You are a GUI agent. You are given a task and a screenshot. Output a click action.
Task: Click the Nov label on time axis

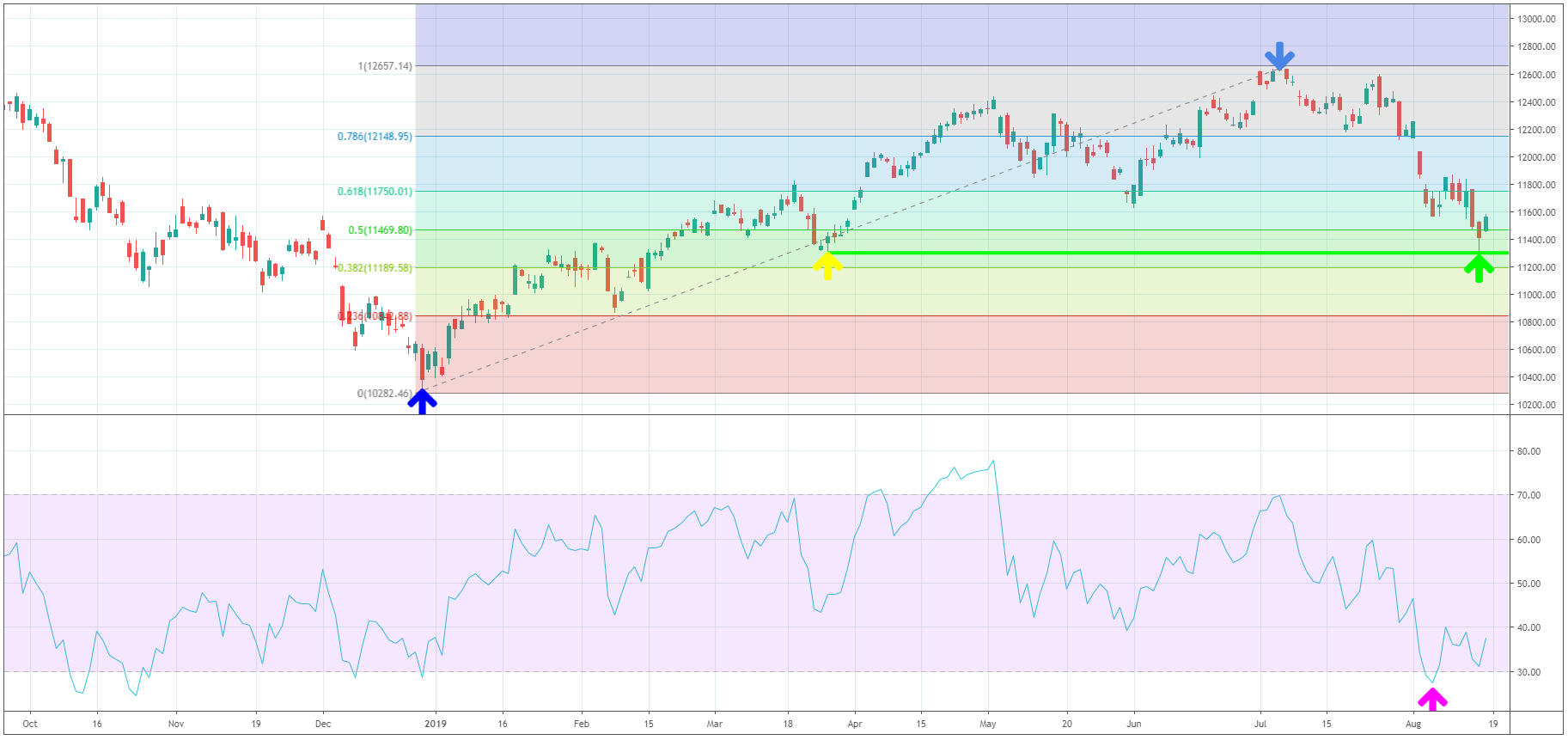point(176,724)
